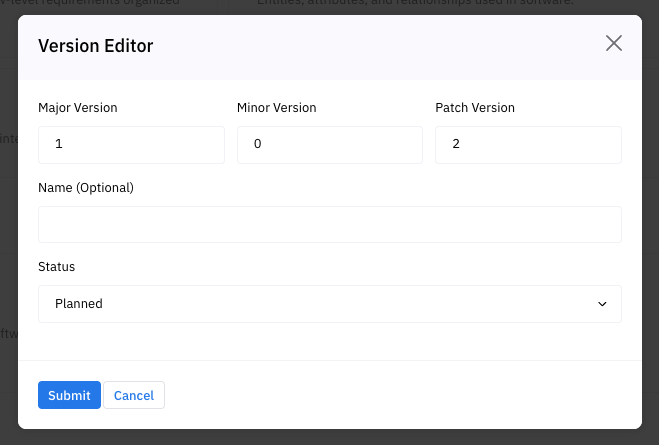Image resolution: width=659 pixels, height=445 pixels.
Task: Click the value 2 in Patch Version
Action: tap(456, 144)
